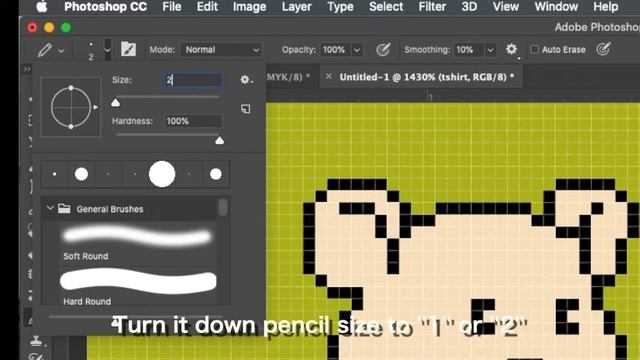Switch to the CMYK/8 document tab

pyautogui.click(x=289, y=77)
